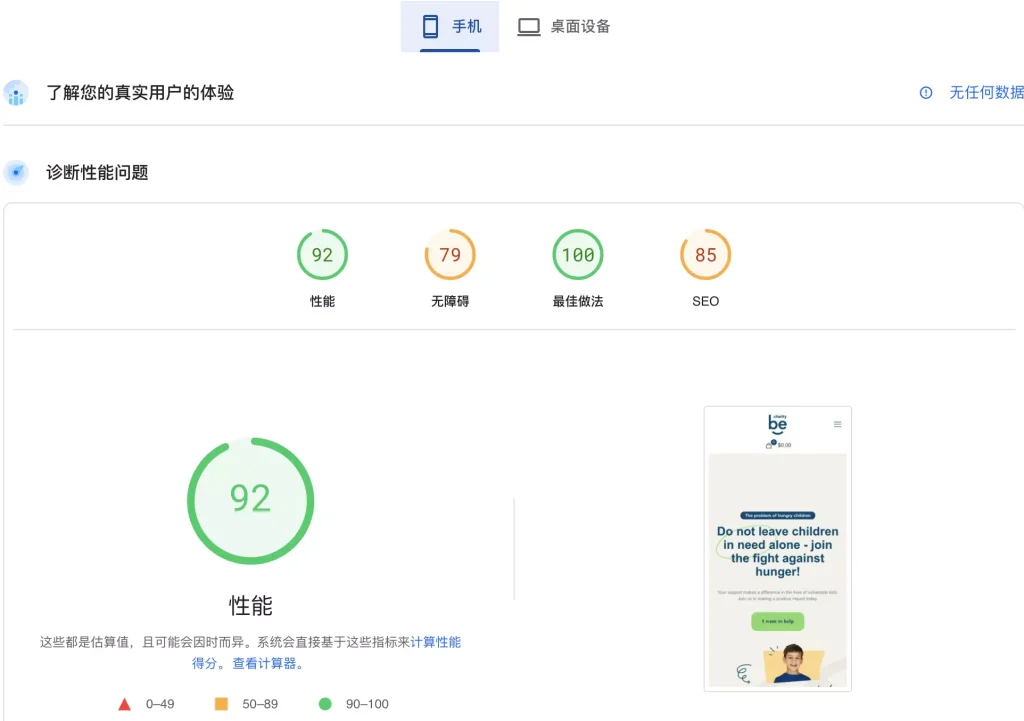Screen dimensions: 1024x721
Task: Click the phone icon on the 手机 tab
Action: pyautogui.click(x=431, y=26)
